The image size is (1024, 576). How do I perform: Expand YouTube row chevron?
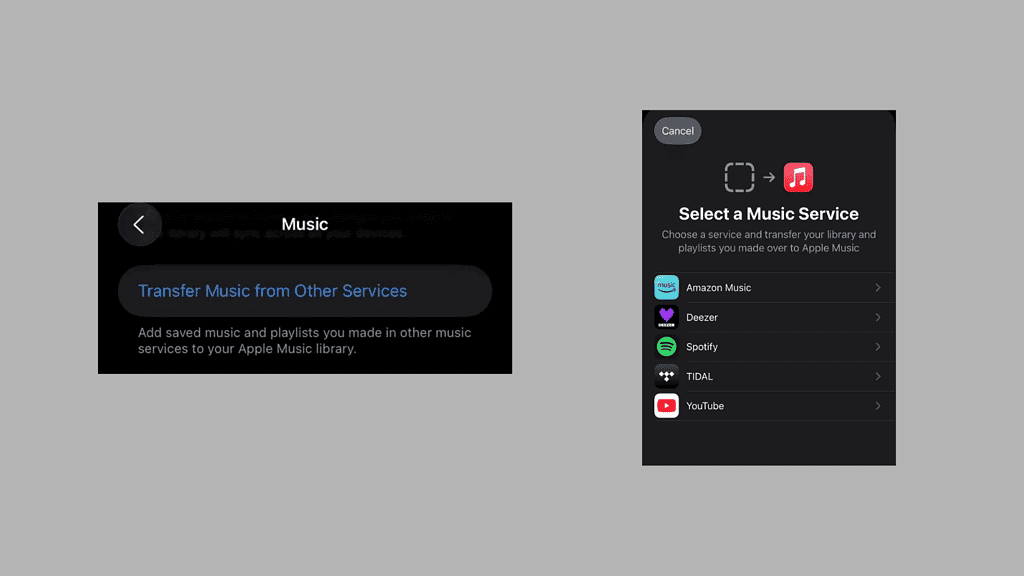(878, 406)
